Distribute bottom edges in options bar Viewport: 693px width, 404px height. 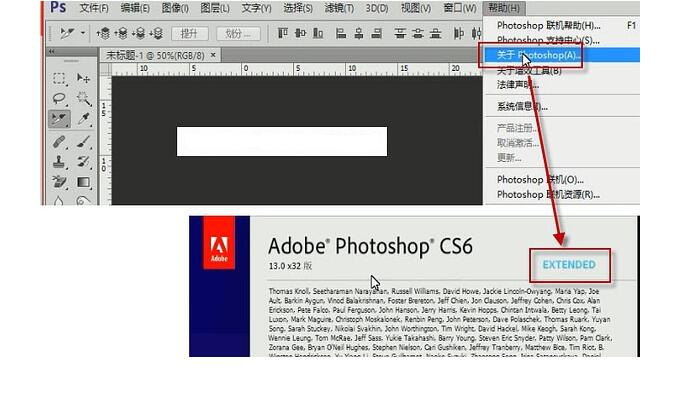click(x=436, y=33)
